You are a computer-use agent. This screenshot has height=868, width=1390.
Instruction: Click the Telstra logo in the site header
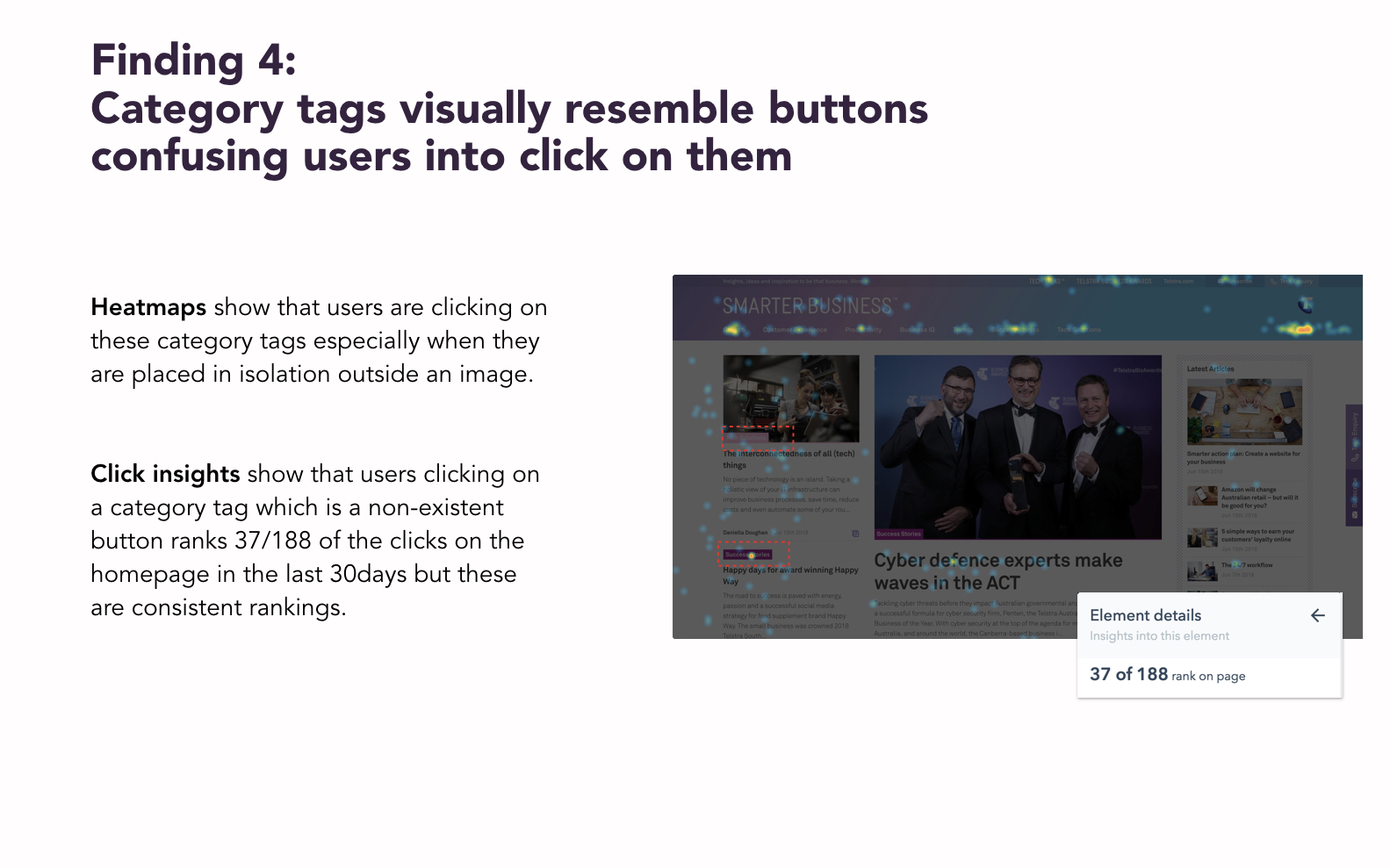tap(1306, 305)
